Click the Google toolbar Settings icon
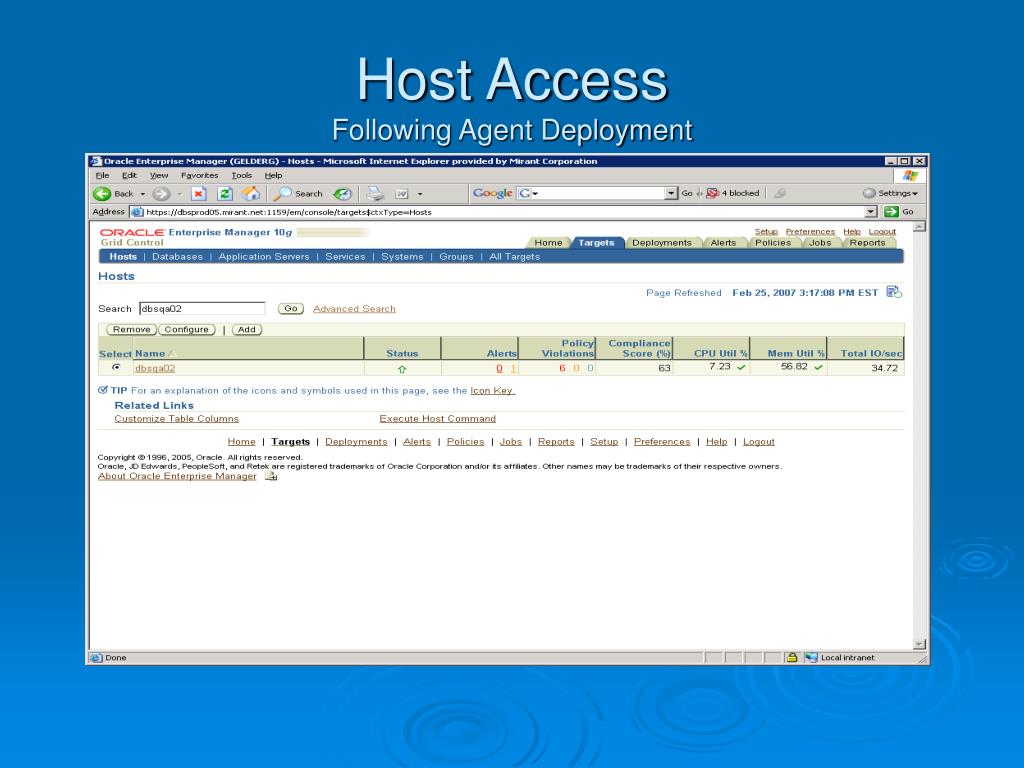This screenshot has height=768, width=1024. 869,193
